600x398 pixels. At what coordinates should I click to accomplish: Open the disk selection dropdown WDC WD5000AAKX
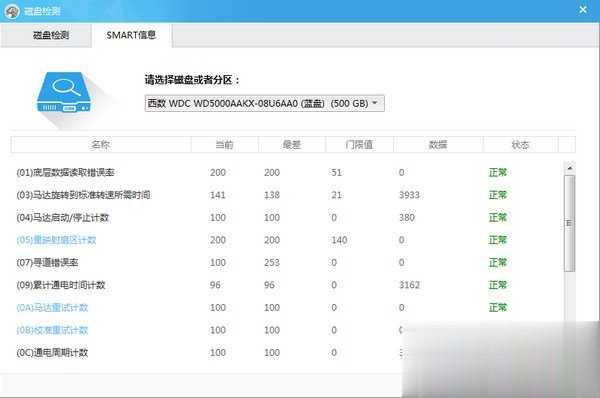click(264, 103)
